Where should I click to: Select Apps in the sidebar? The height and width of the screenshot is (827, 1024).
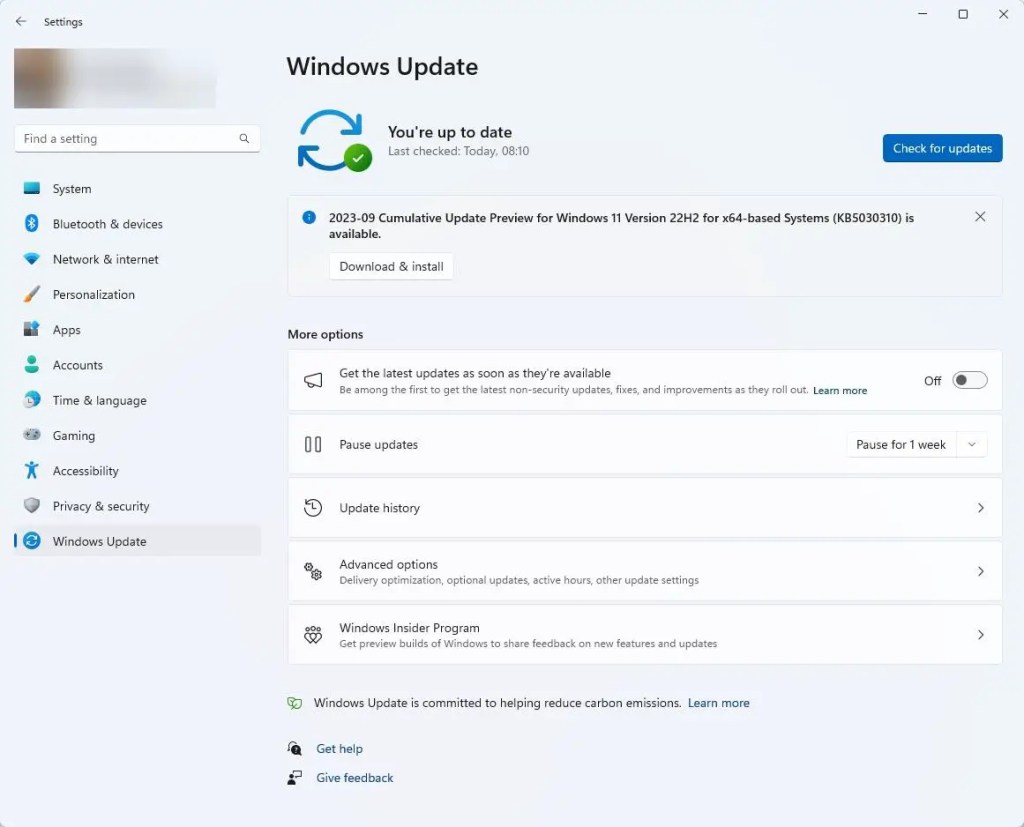click(x=137, y=330)
